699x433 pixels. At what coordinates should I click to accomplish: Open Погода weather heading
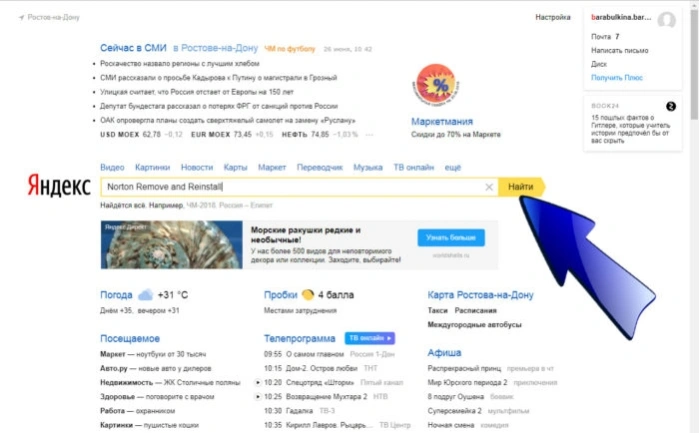click(x=116, y=295)
